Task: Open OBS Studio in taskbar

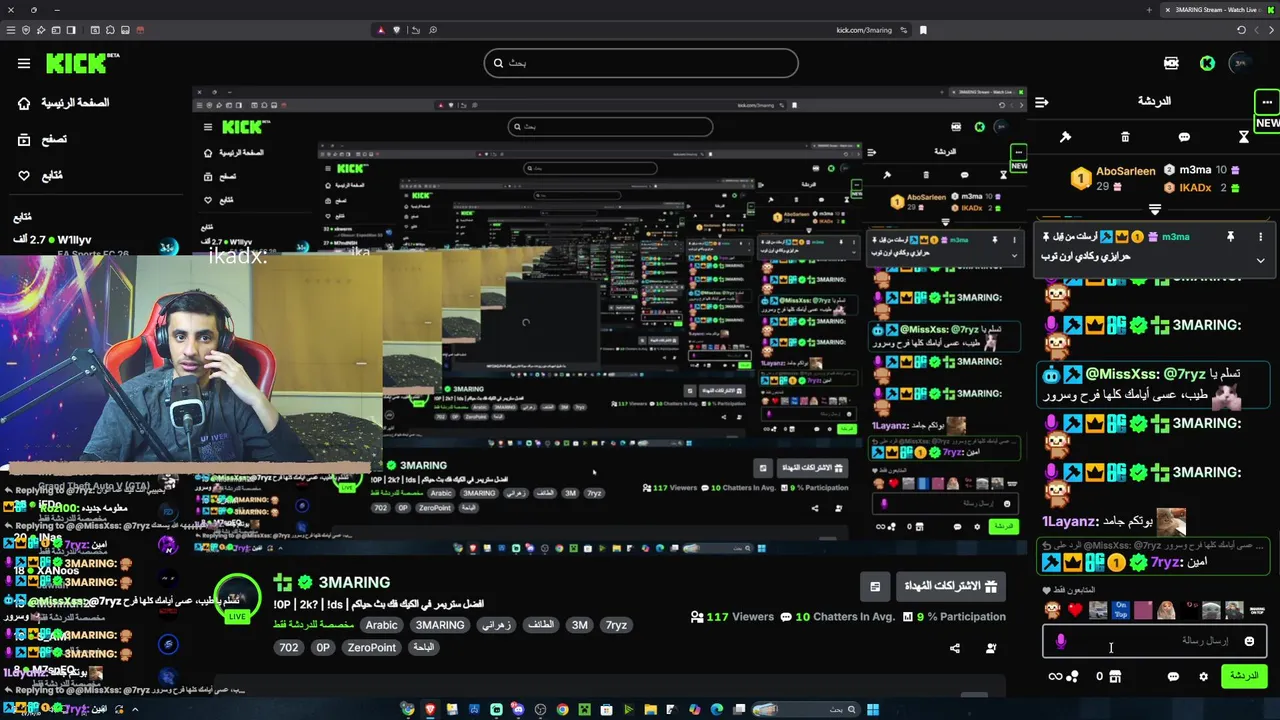Action: (x=540, y=710)
